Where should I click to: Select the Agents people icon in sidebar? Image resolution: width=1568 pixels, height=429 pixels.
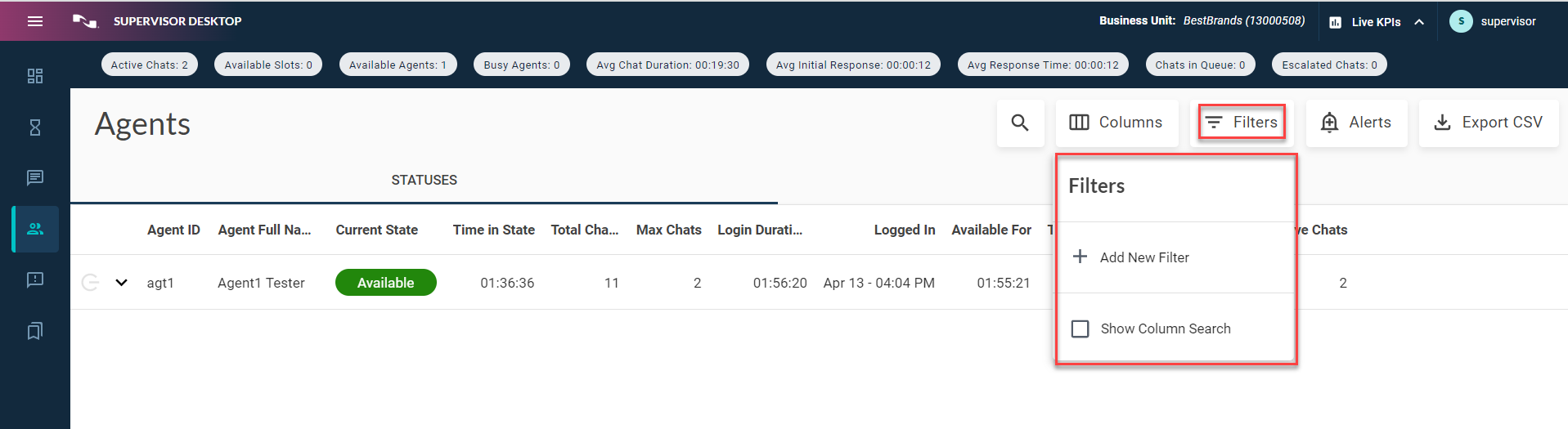click(x=35, y=230)
